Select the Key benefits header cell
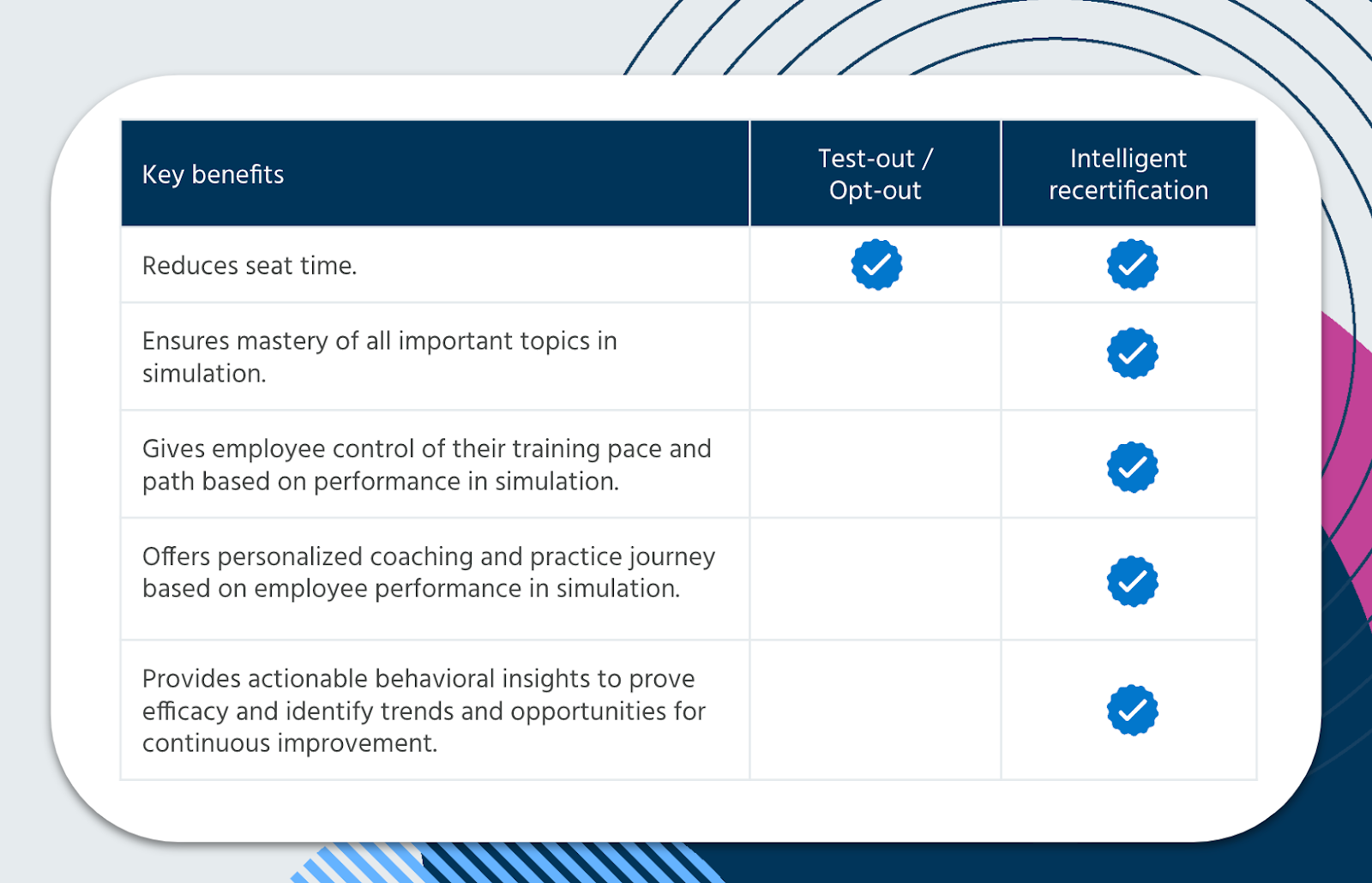Viewport: 1372px width, 883px height. pos(435,174)
